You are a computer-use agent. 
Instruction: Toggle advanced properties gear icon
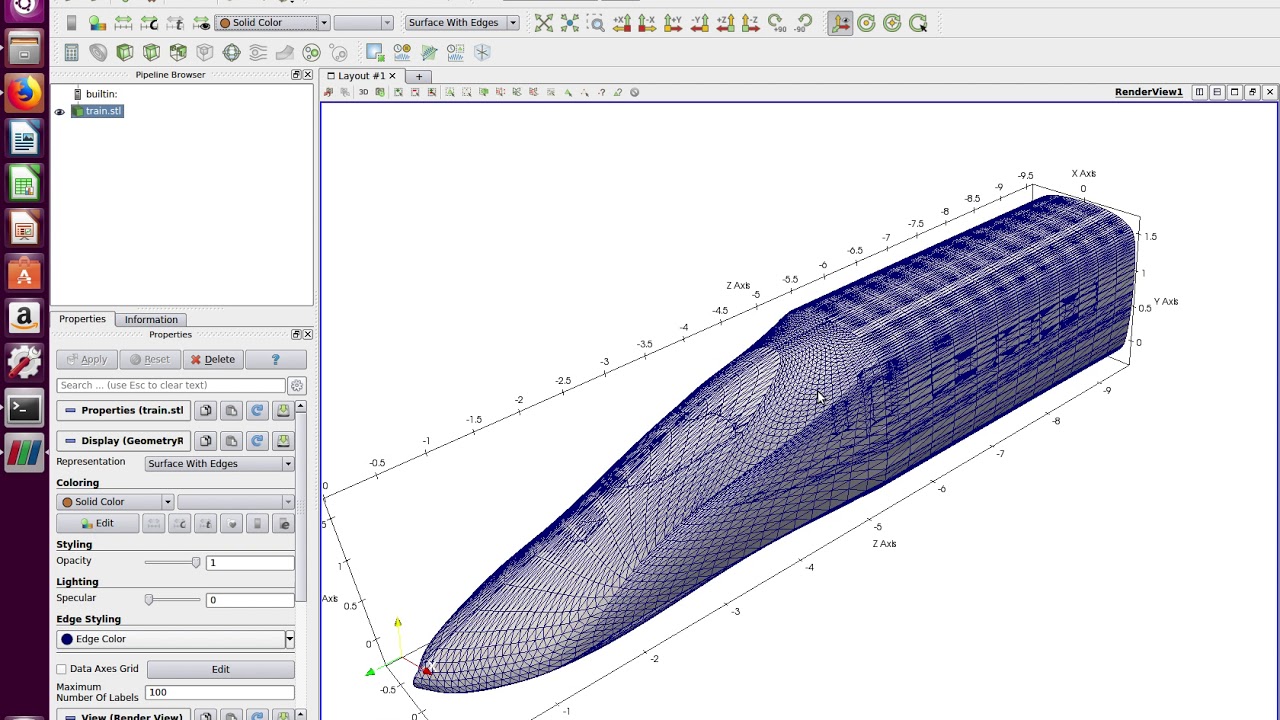click(x=297, y=385)
